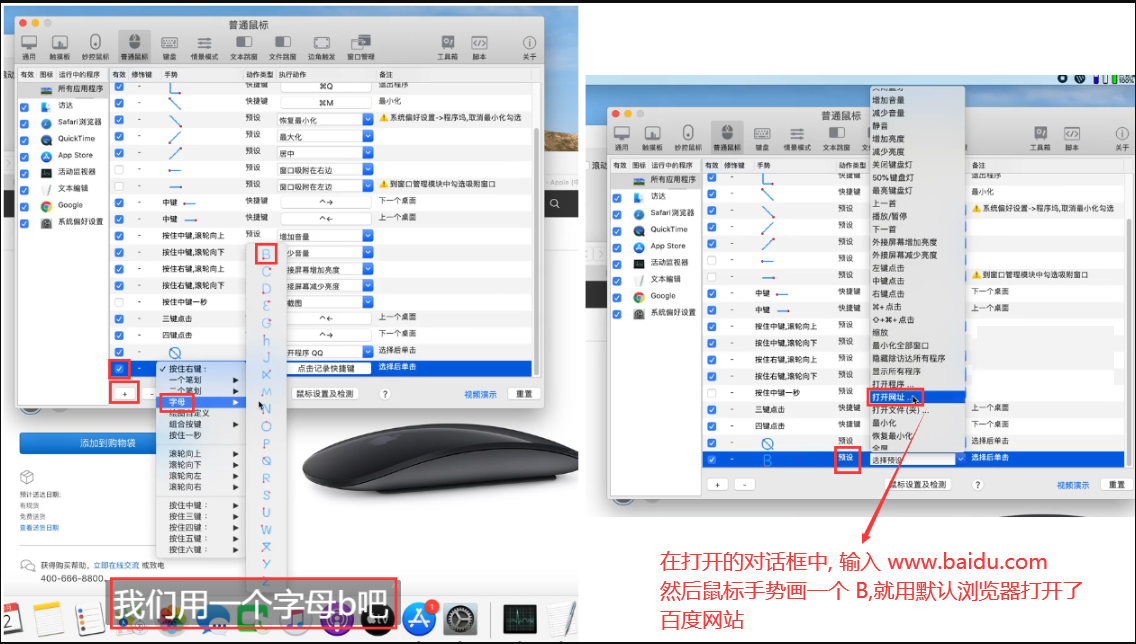
Task: Click 鼠标设置及检测 button in left window
Action: click(x=325, y=394)
